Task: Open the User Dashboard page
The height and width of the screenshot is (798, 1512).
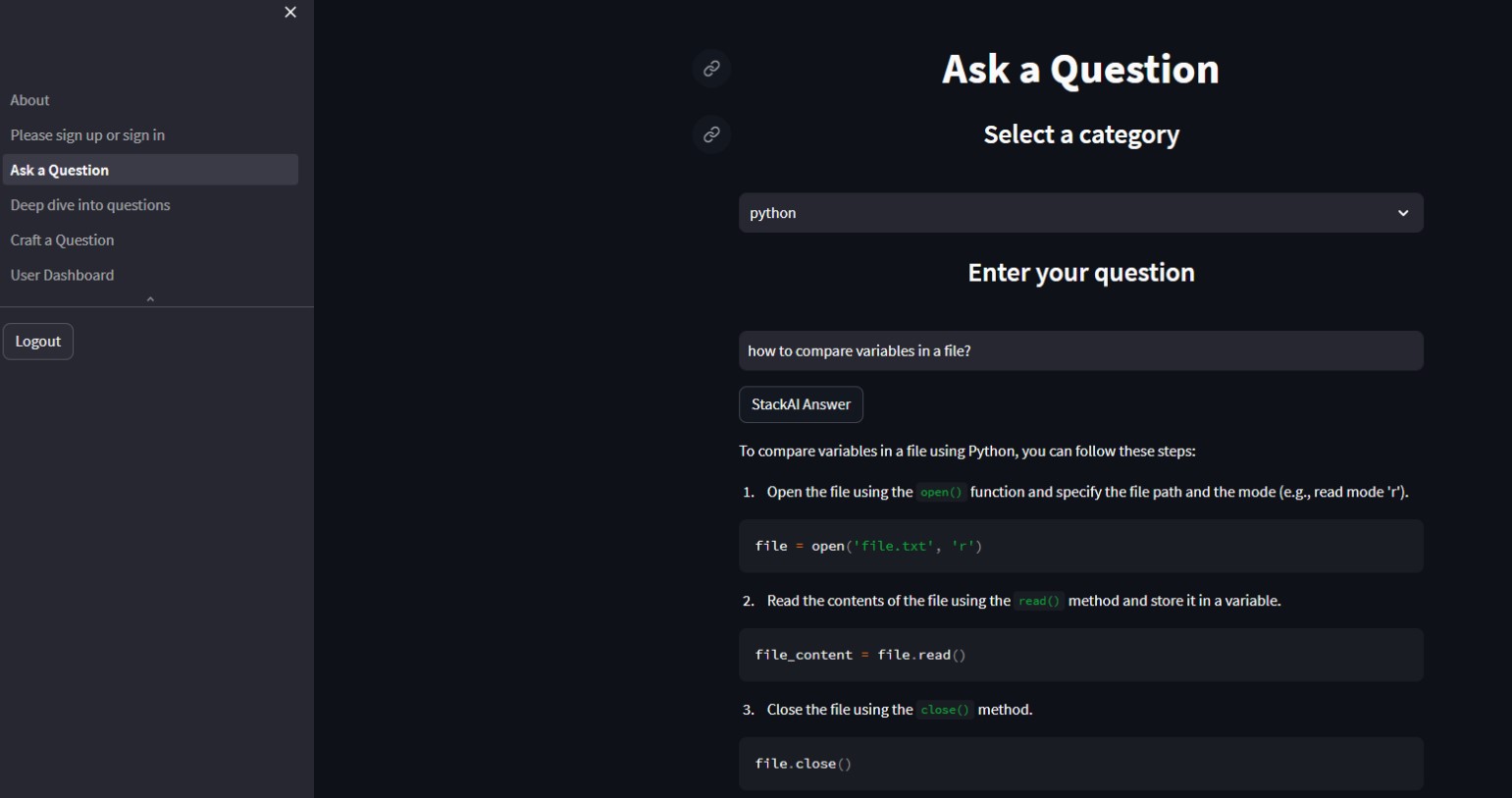Action: coord(62,276)
